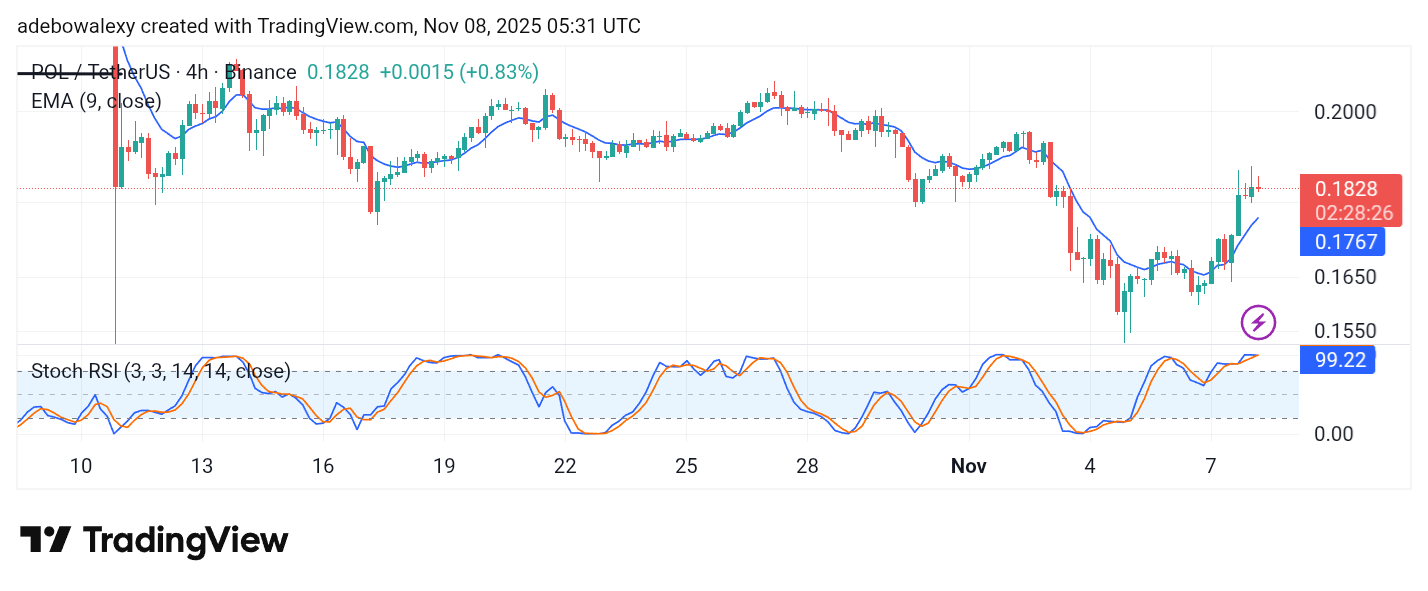Viewport: 1428px width, 591px height.
Task: Click the date label 13 on time axis
Action: tap(202, 466)
